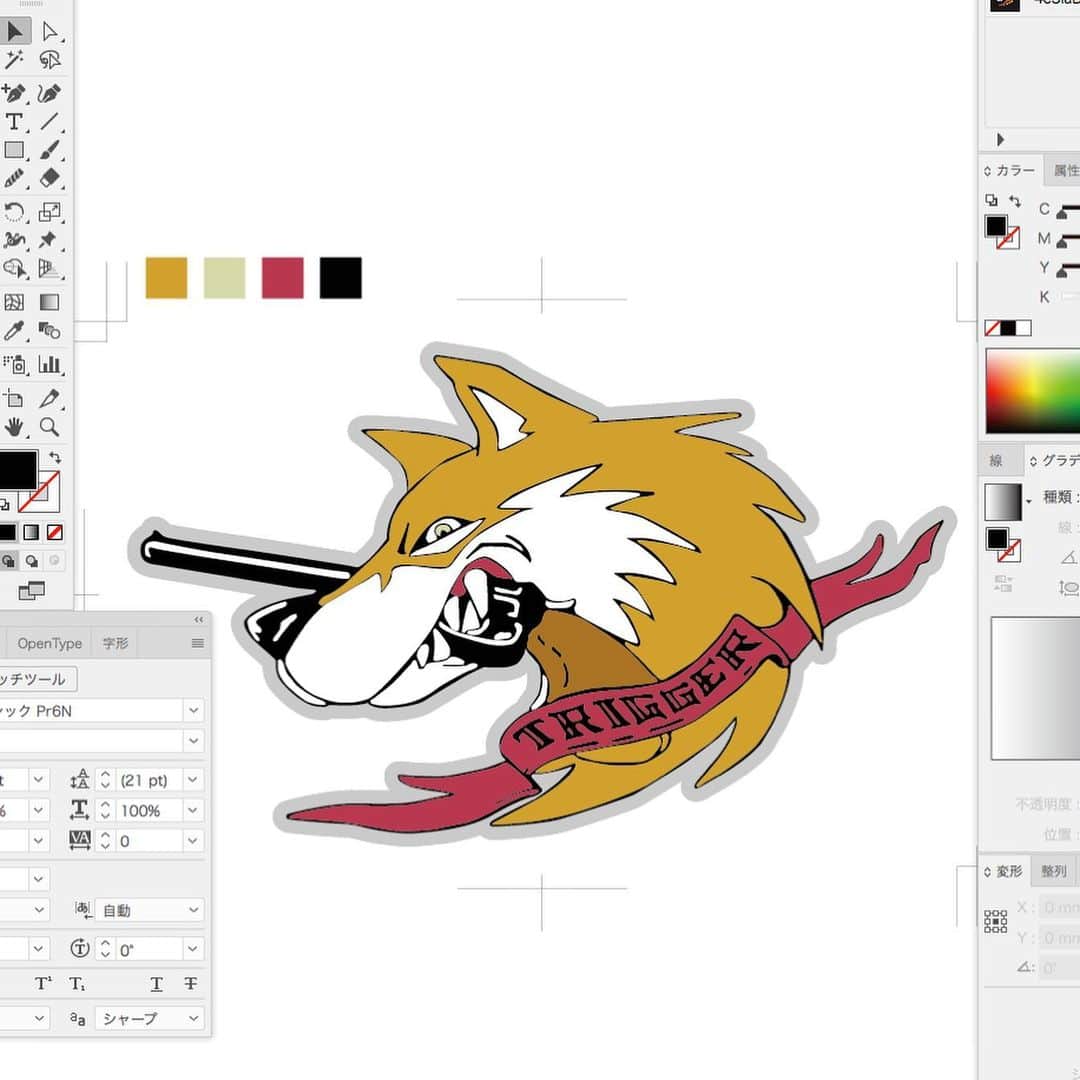
Task: Select the Perspective Grid tool
Action: pos(50,268)
